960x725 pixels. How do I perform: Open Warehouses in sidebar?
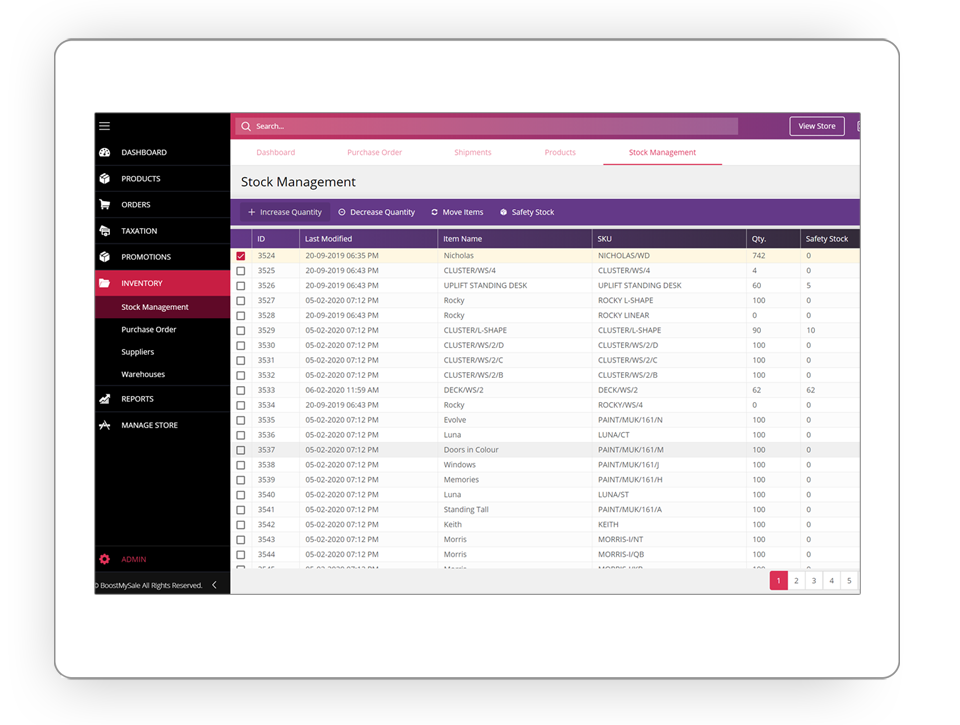143,374
